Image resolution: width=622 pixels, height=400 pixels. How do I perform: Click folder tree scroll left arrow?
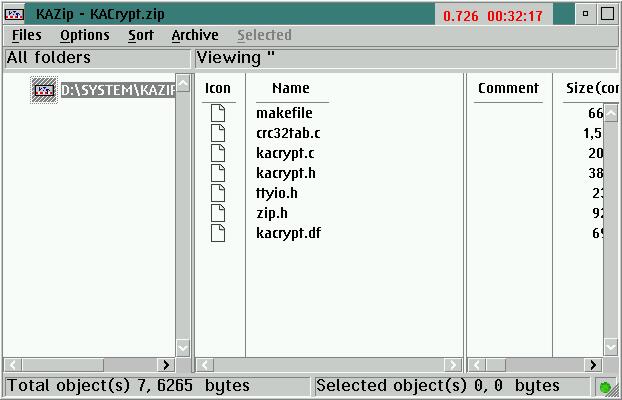coord(13,365)
